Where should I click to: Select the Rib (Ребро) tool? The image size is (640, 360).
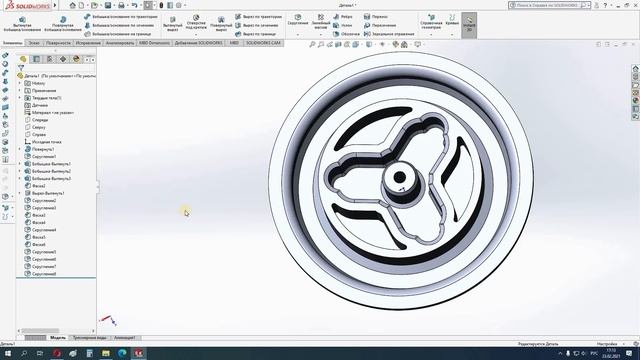coord(343,17)
